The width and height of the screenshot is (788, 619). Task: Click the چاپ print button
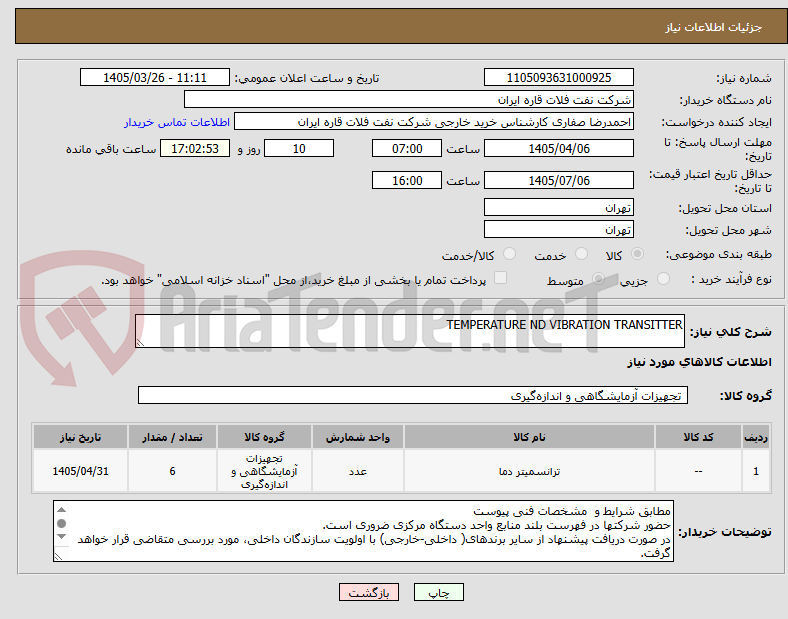click(439, 592)
